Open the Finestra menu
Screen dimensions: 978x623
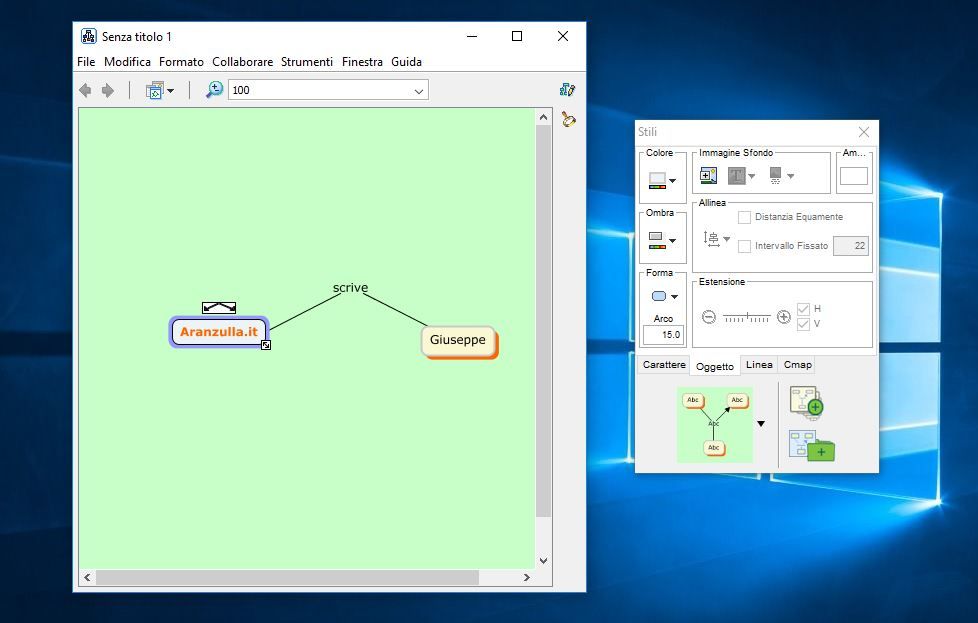pos(362,62)
